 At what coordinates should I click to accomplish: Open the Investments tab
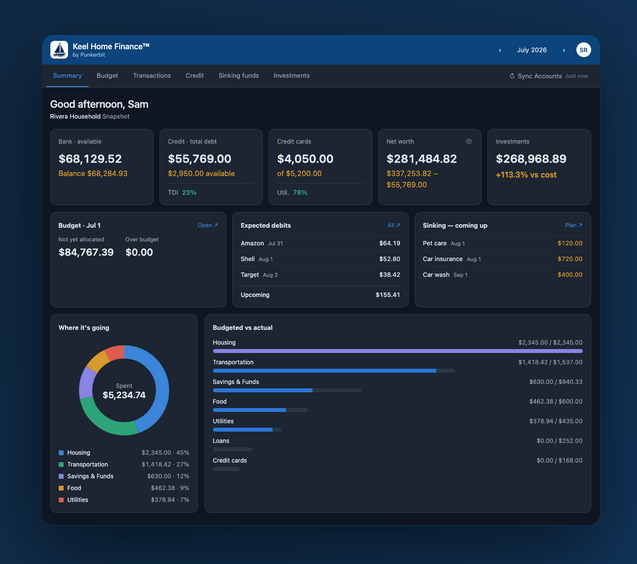click(291, 76)
